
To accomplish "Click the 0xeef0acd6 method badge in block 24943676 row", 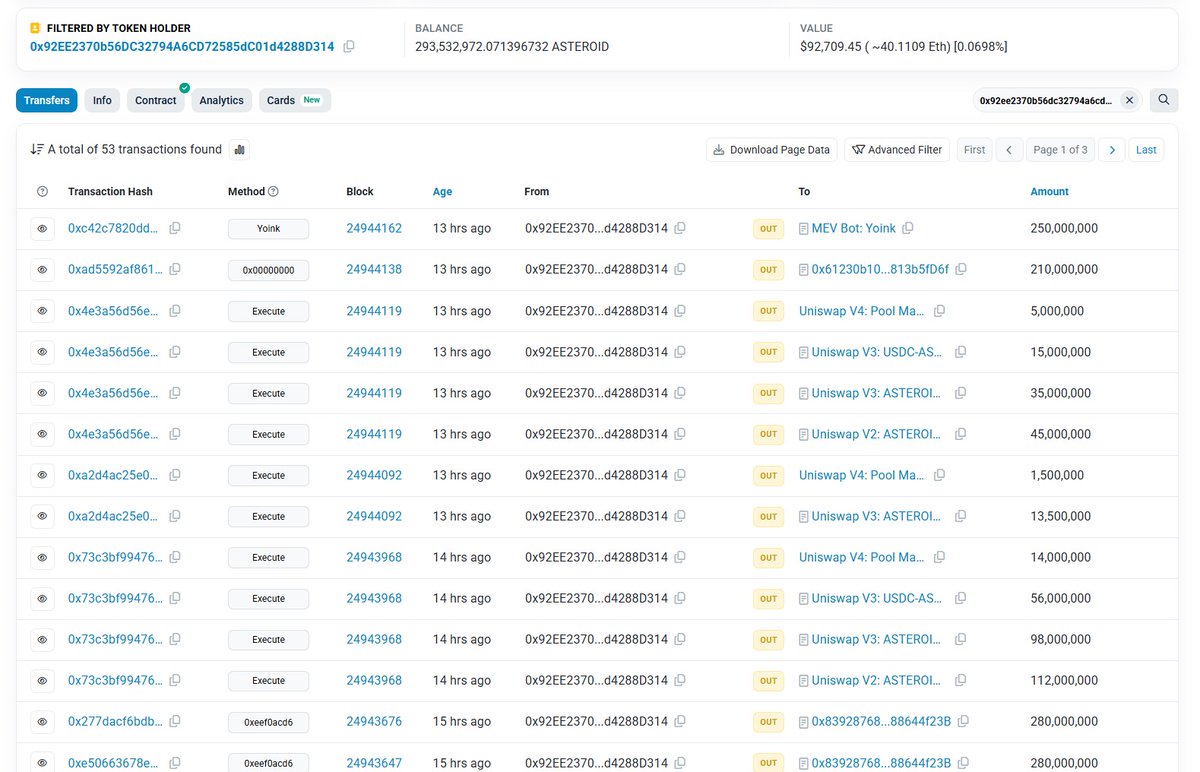I will tap(268, 722).
